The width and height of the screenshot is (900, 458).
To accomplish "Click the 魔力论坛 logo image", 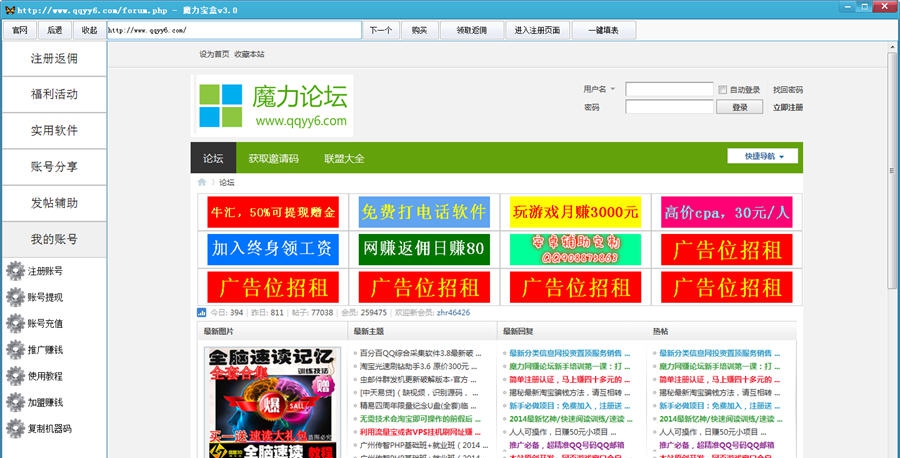I will point(273,106).
